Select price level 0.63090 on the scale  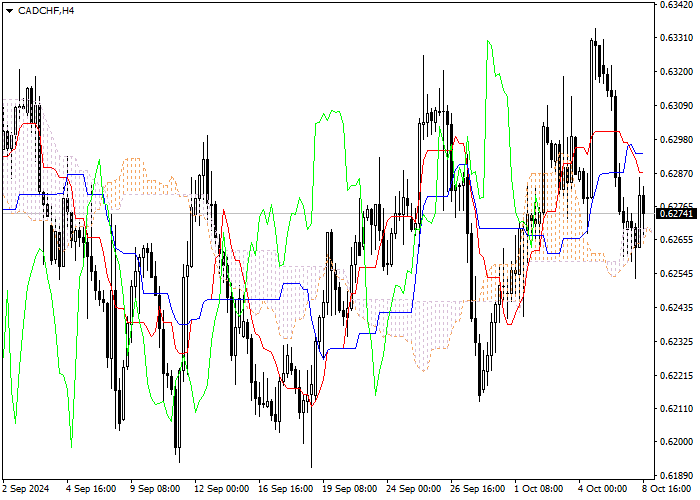pos(676,106)
